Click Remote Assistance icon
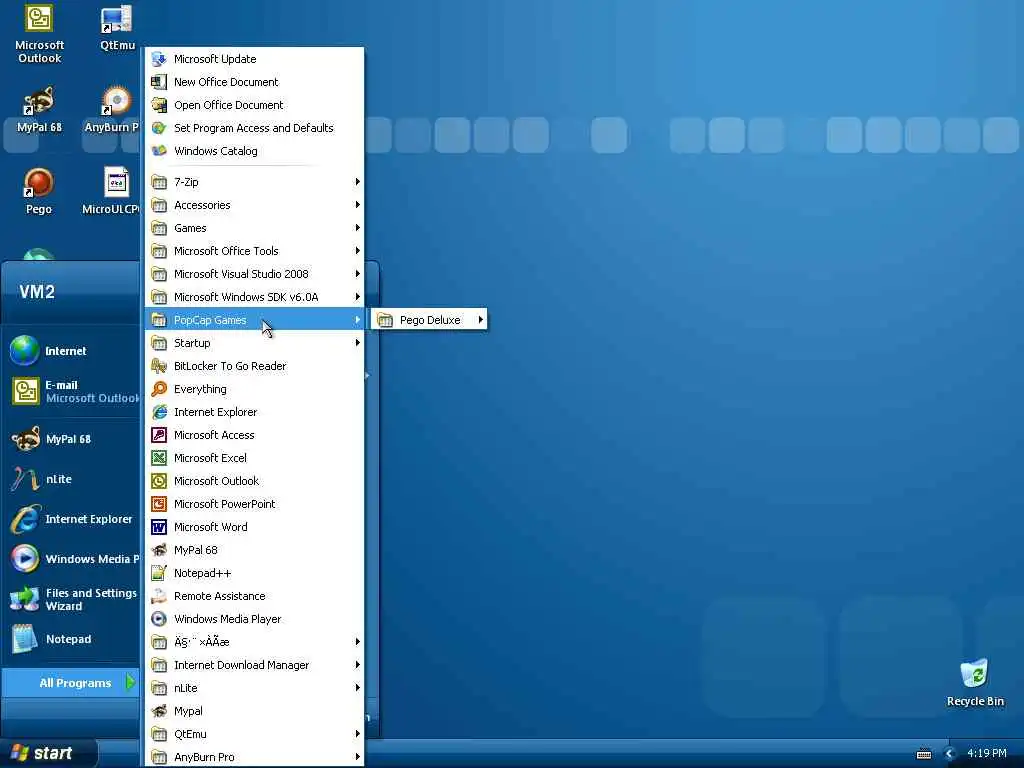The image size is (1024, 768). (x=159, y=596)
